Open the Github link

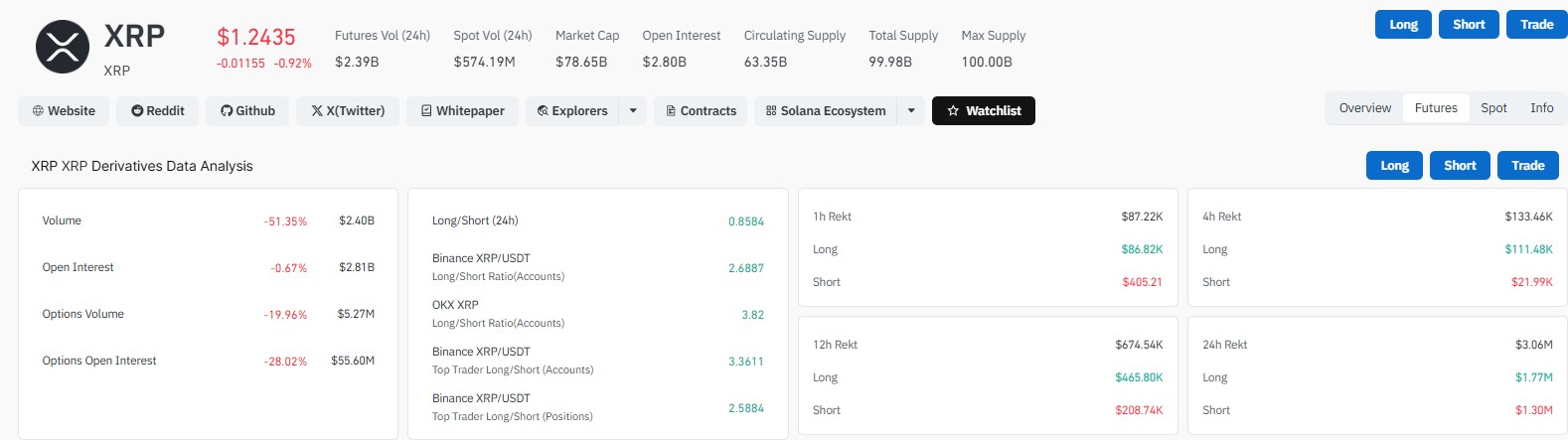(x=247, y=111)
